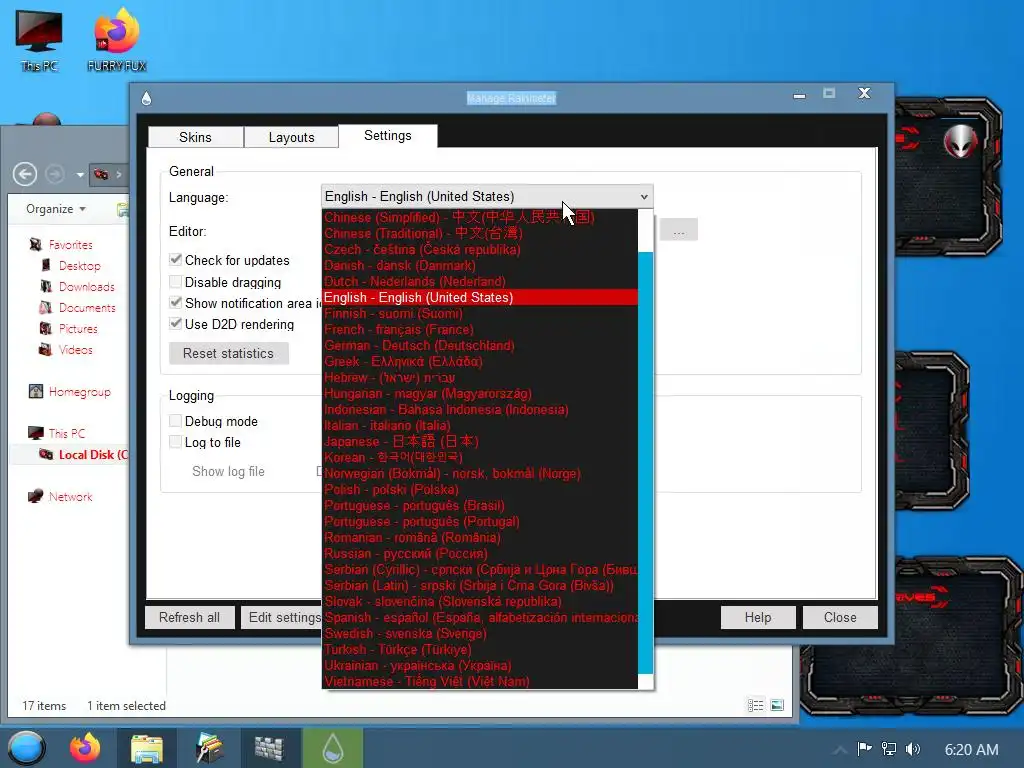This screenshot has height=768, width=1024.
Task: Select the Rainmeter droplet taskbar button
Action: click(x=332, y=748)
